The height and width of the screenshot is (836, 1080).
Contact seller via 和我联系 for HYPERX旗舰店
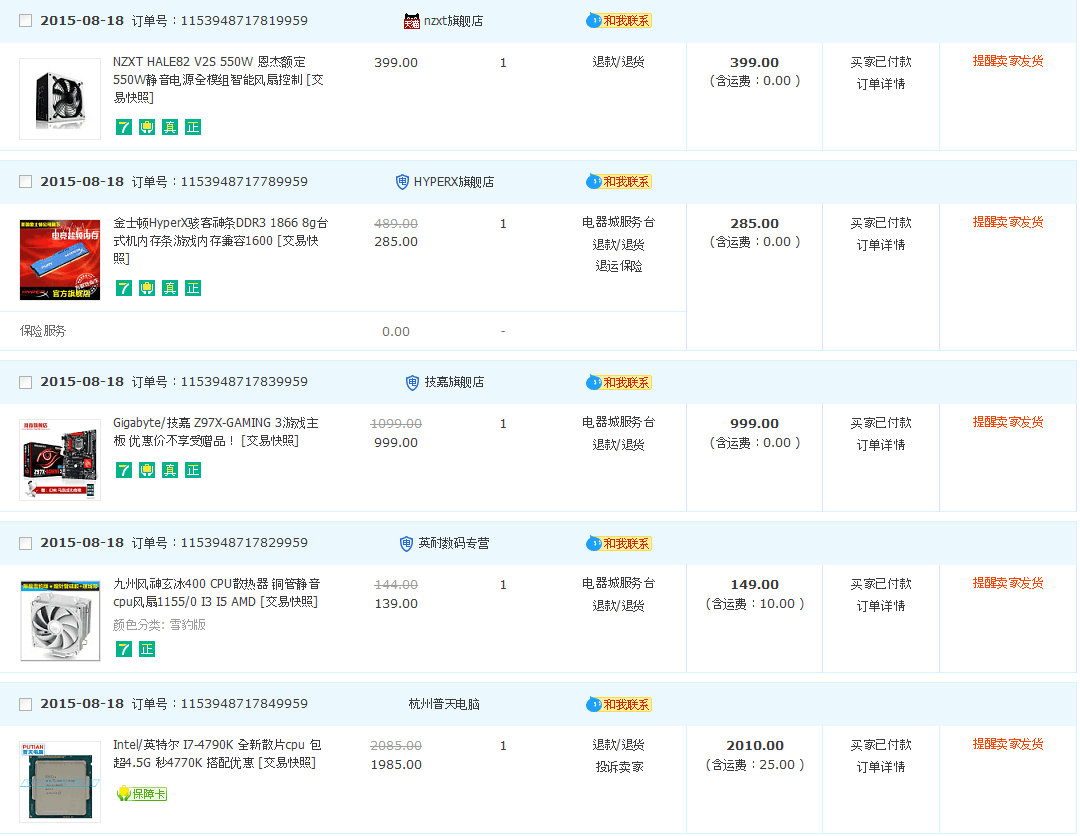point(619,182)
